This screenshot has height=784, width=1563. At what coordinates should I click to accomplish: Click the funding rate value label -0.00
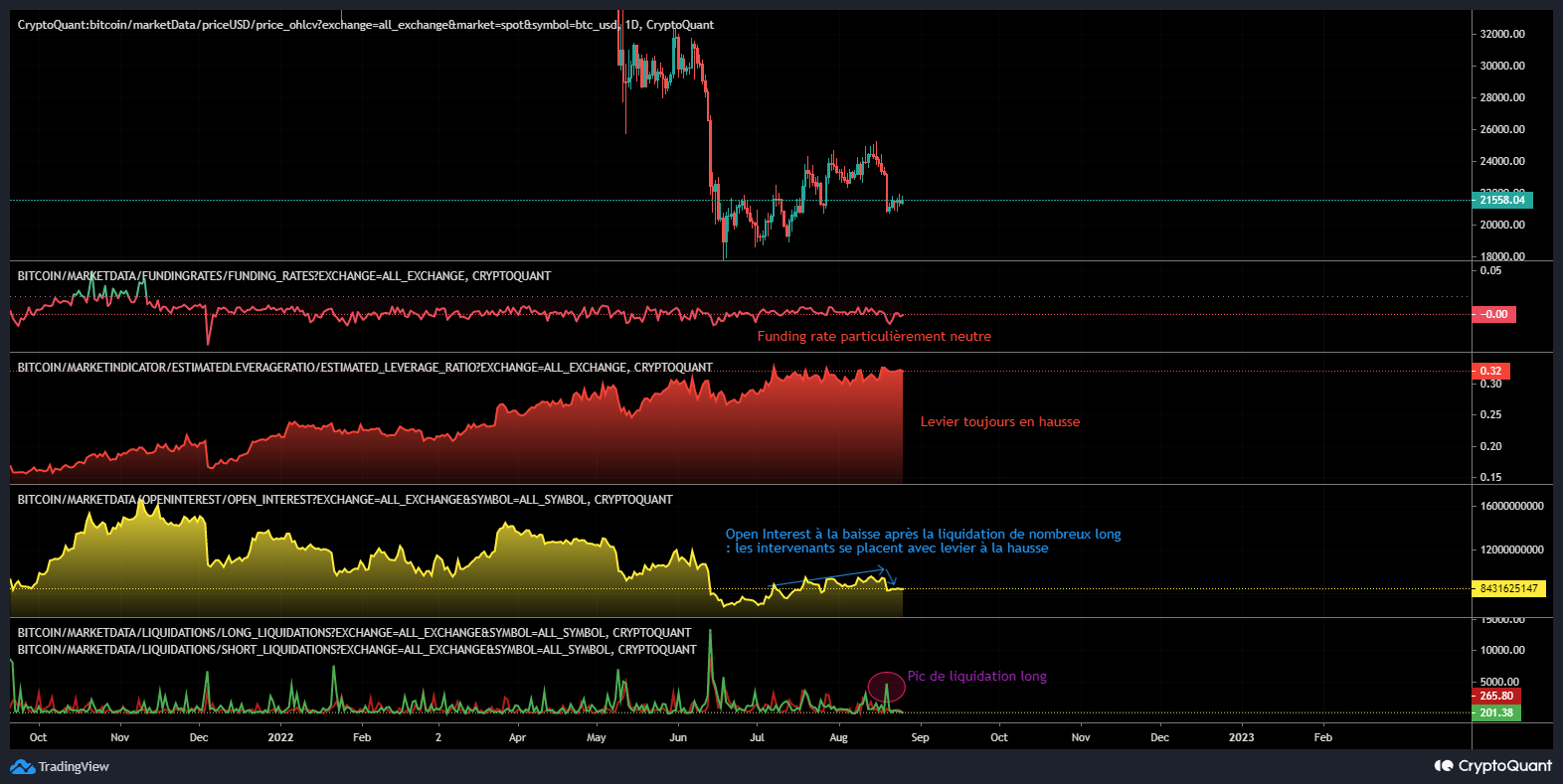(x=1494, y=314)
